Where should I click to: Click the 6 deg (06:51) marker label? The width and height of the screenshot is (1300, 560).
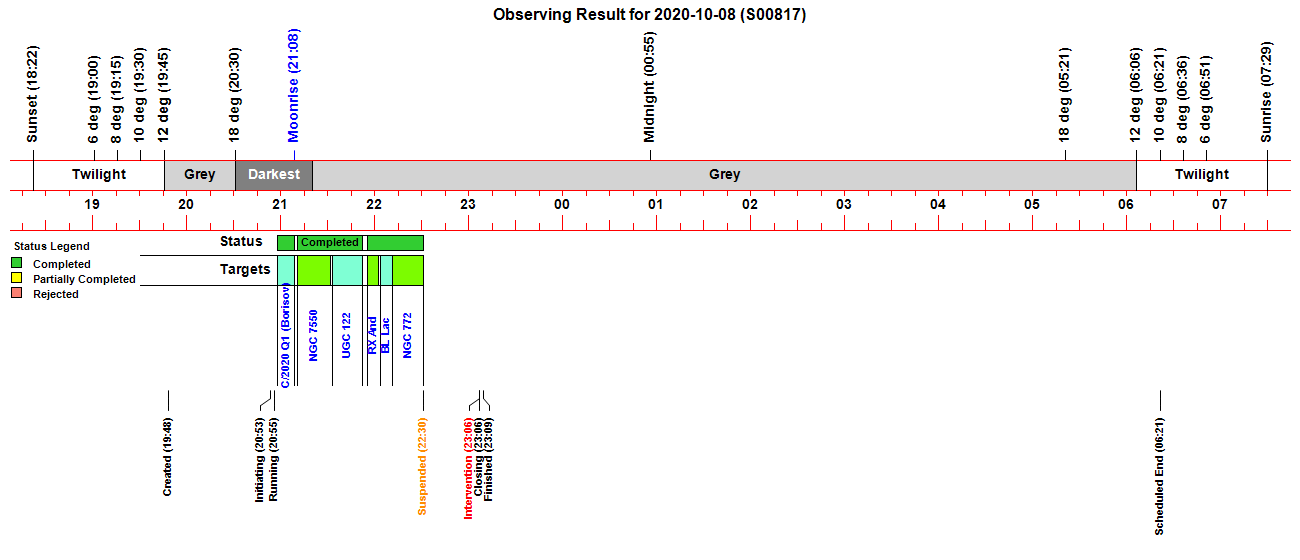click(x=1206, y=99)
